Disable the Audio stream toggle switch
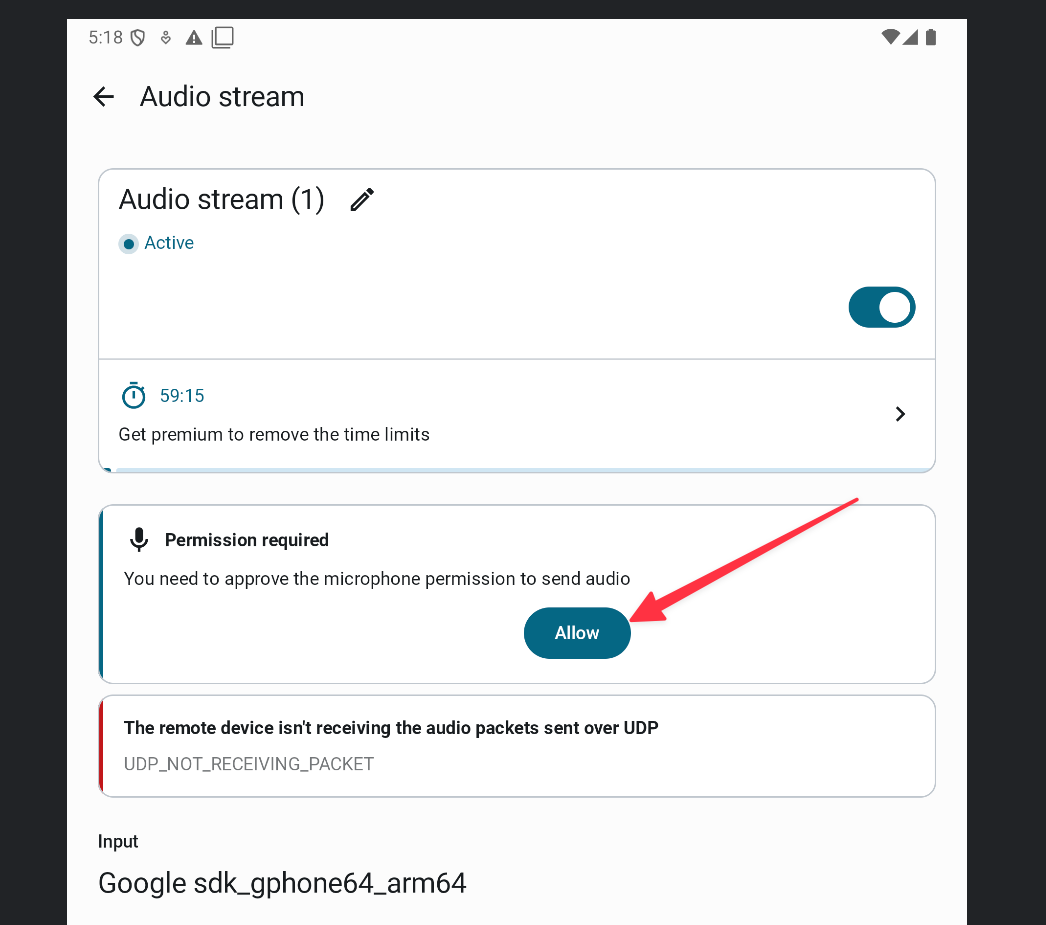The height and width of the screenshot is (925, 1046). pos(881,308)
